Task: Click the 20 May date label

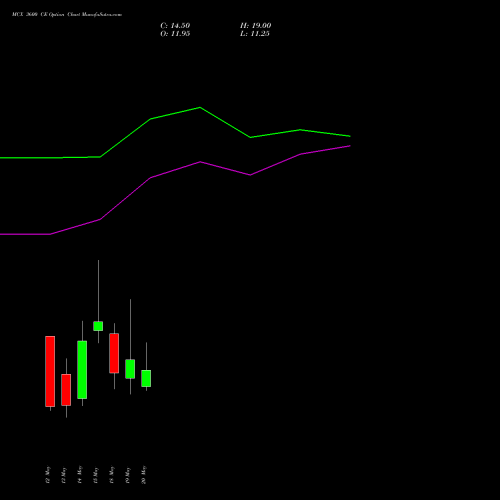Action: 144,475
